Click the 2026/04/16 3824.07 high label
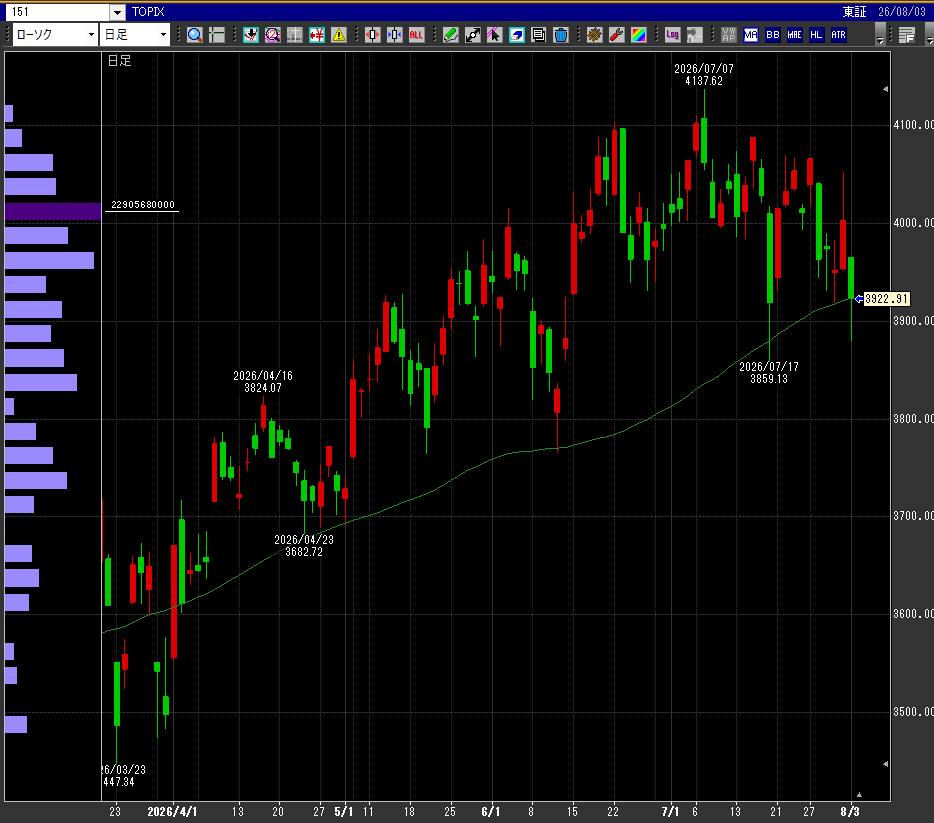 (263, 382)
